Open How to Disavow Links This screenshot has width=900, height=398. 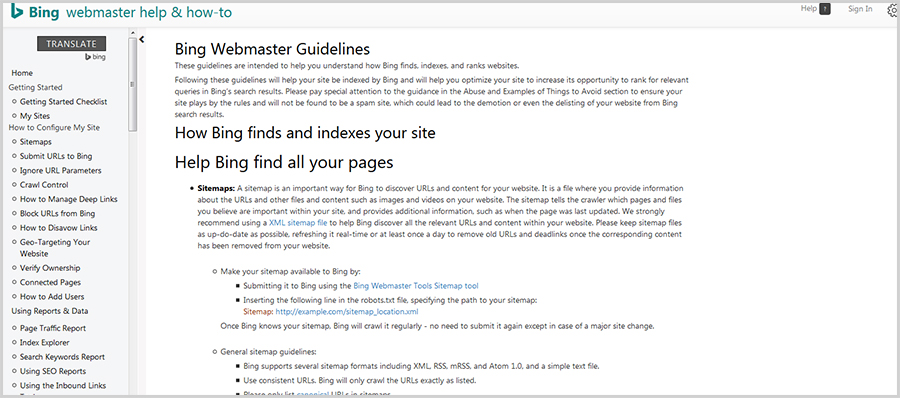pos(59,228)
